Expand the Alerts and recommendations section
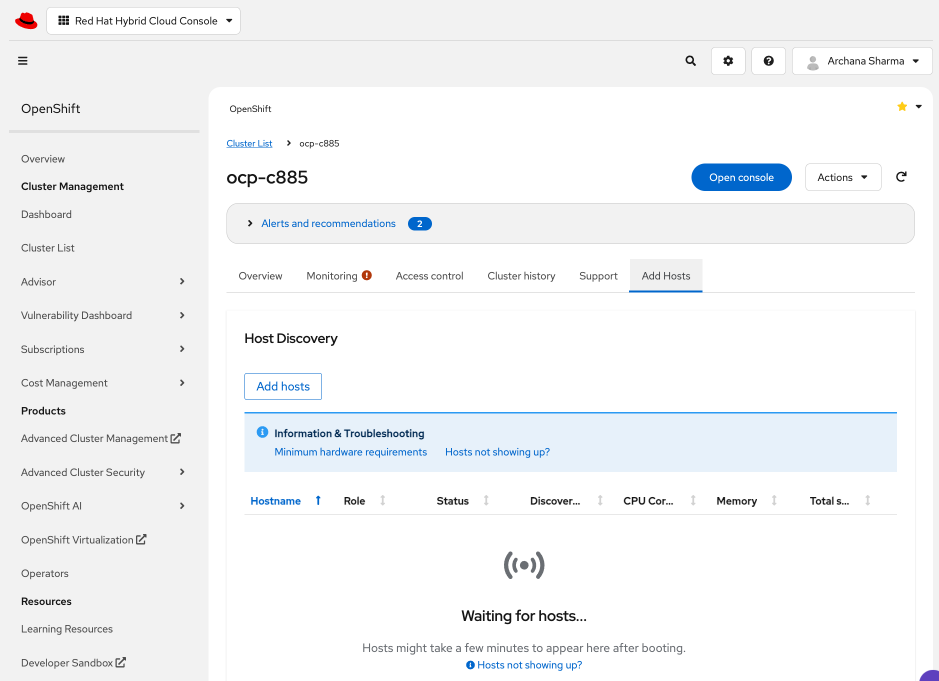 (x=250, y=223)
